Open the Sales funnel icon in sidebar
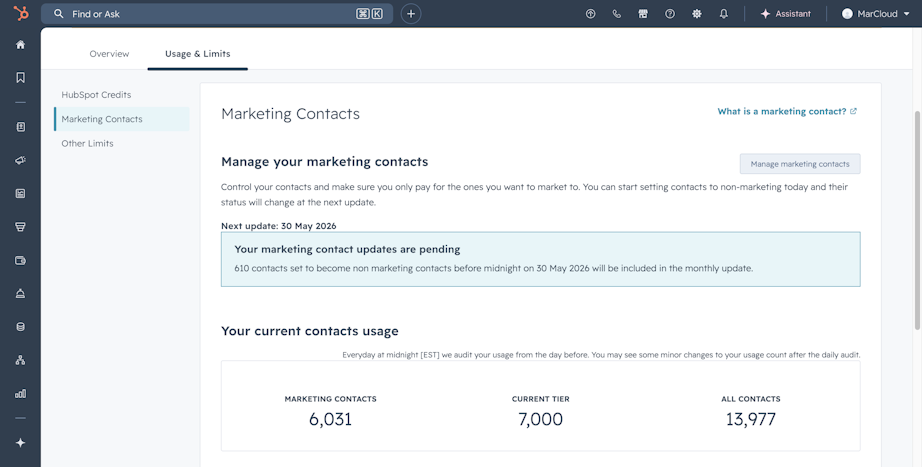Viewport: 922px width, 467px height. [x=21, y=227]
